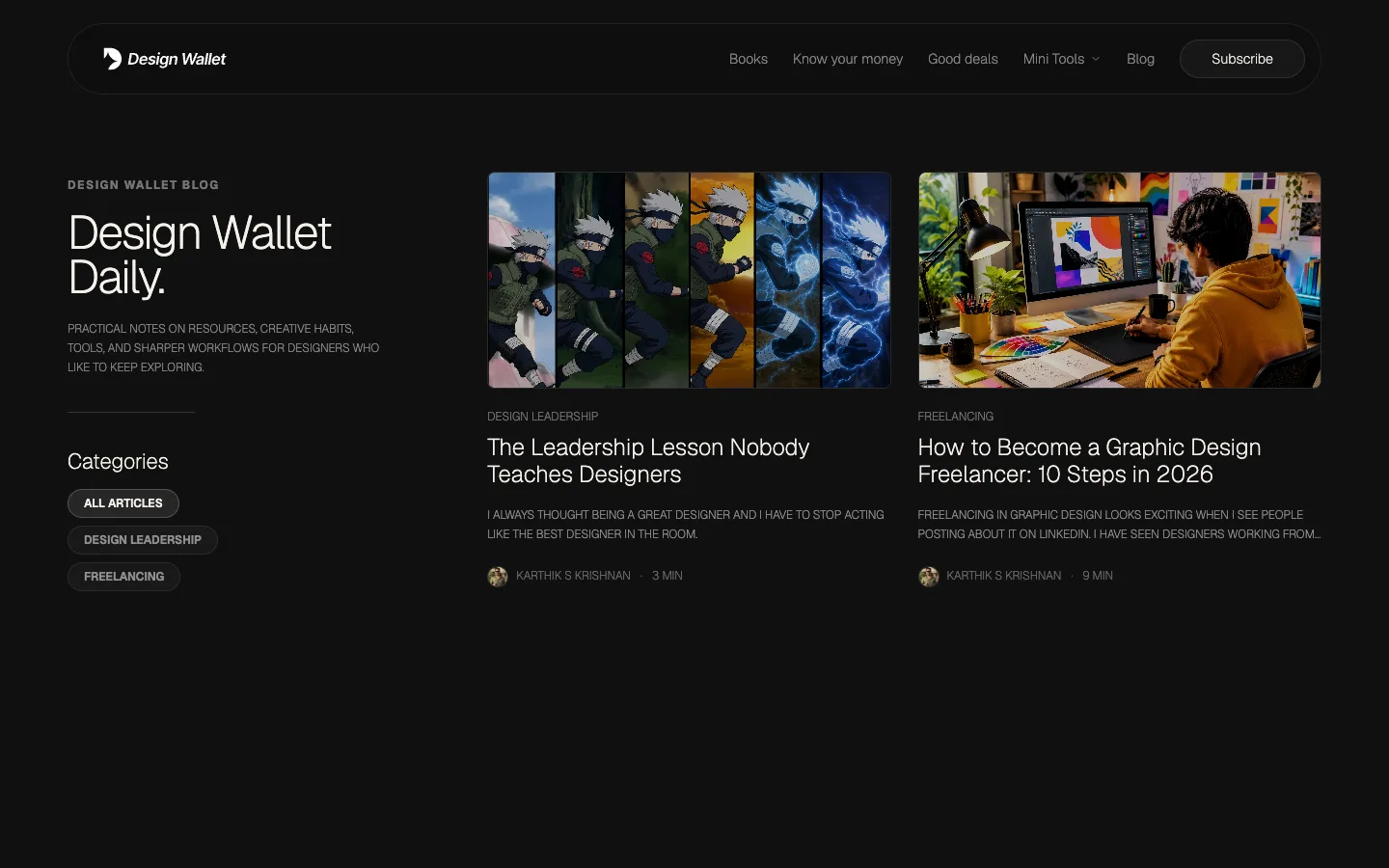
Task: Click Karthik S Krishnan name on freelancer article
Action: point(1003,576)
